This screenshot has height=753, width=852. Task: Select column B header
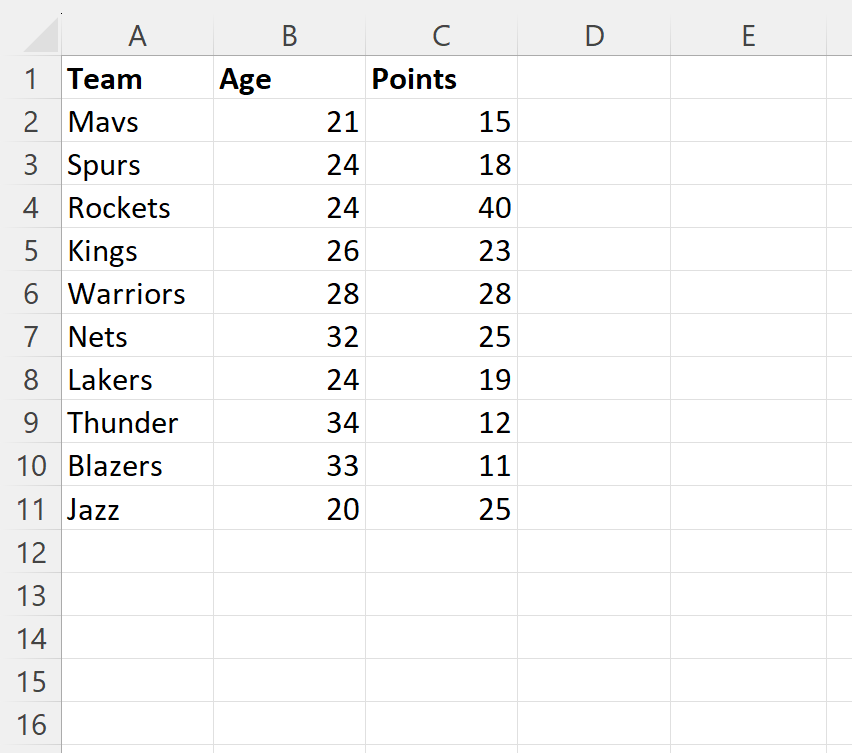click(290, 36)
